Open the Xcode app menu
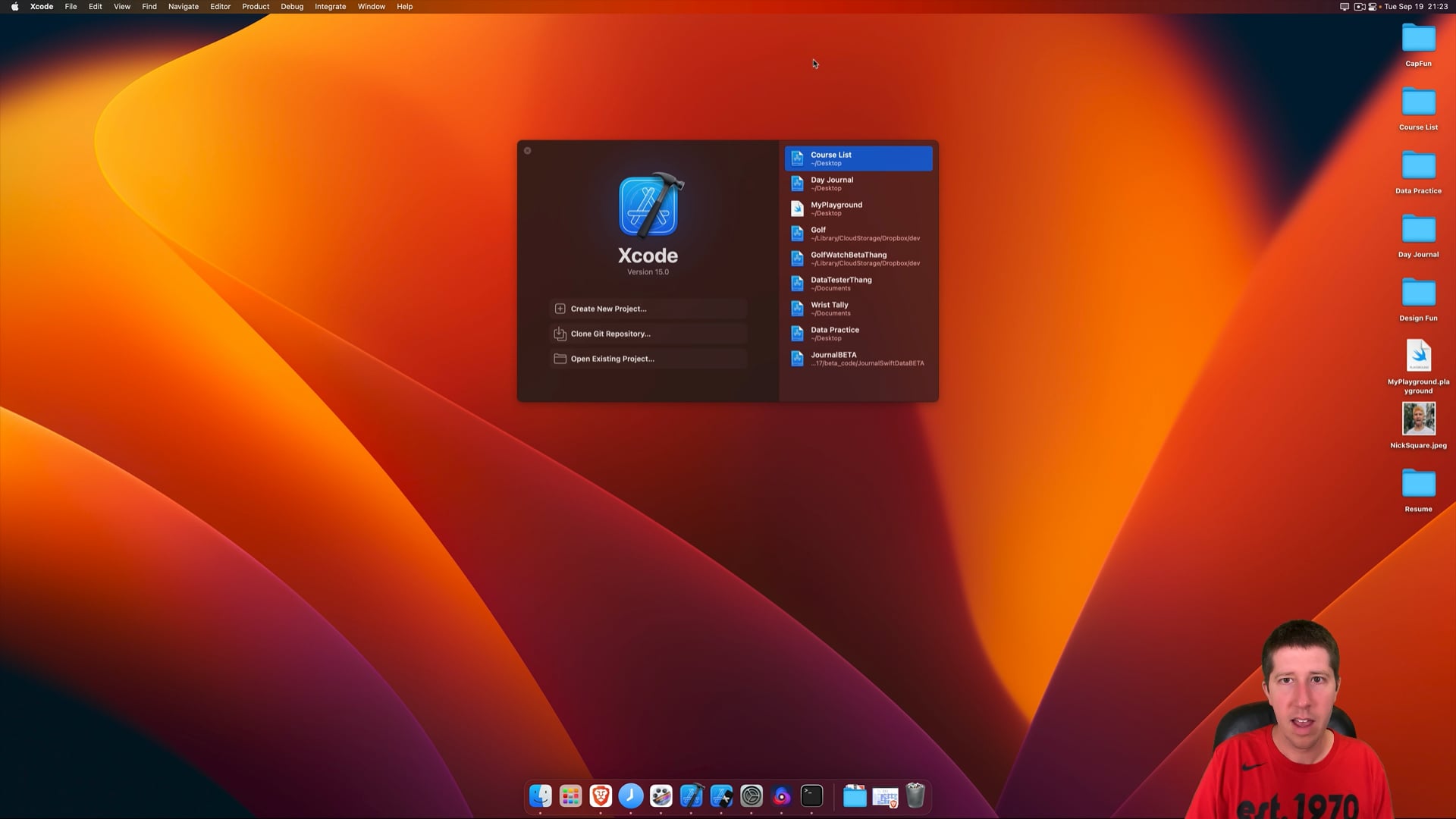 click(x=42, y=7)
